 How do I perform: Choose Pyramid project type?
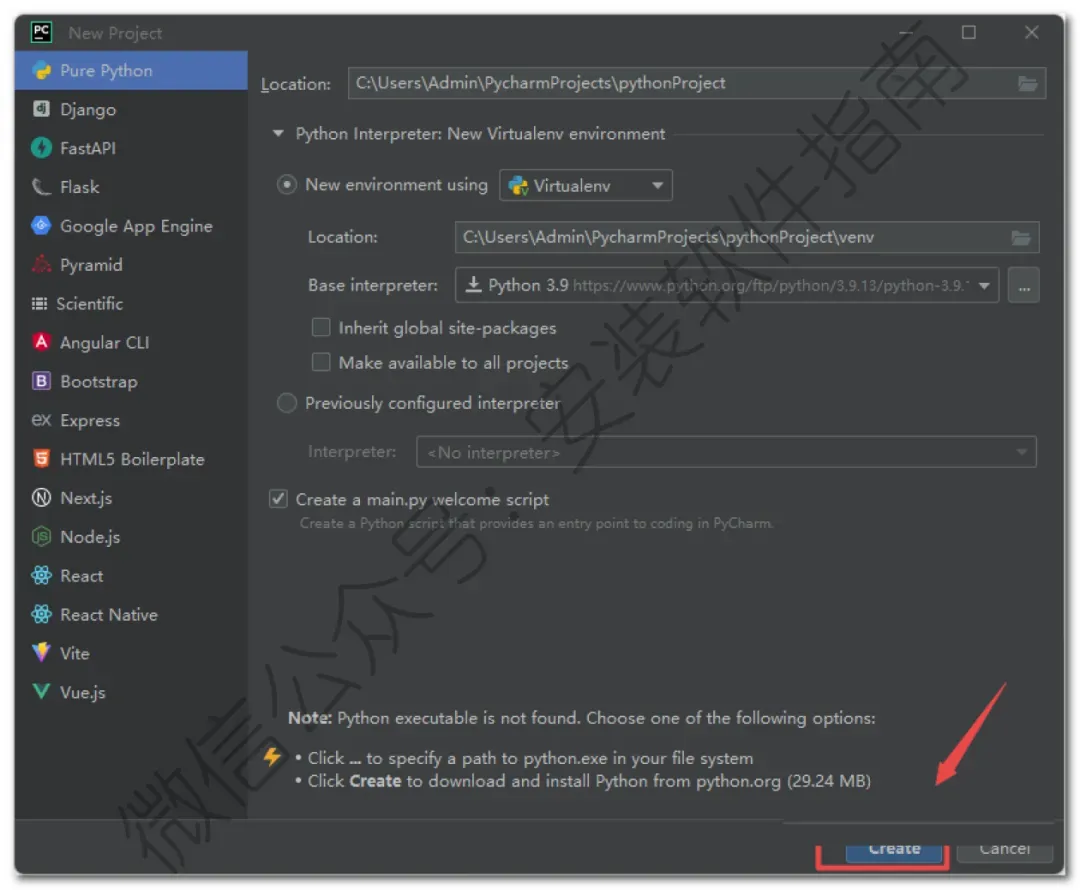tap(131, 264)
